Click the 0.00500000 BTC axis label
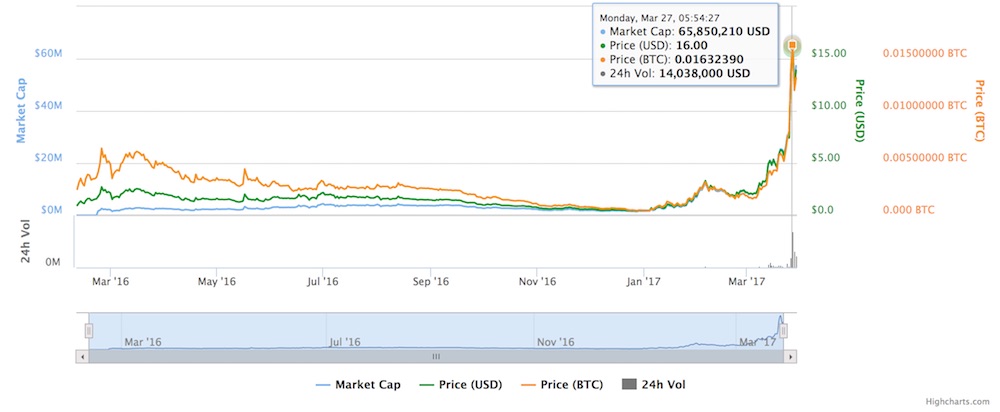Viewport: 1000px width, 412px height. click(x=925, y=158)
